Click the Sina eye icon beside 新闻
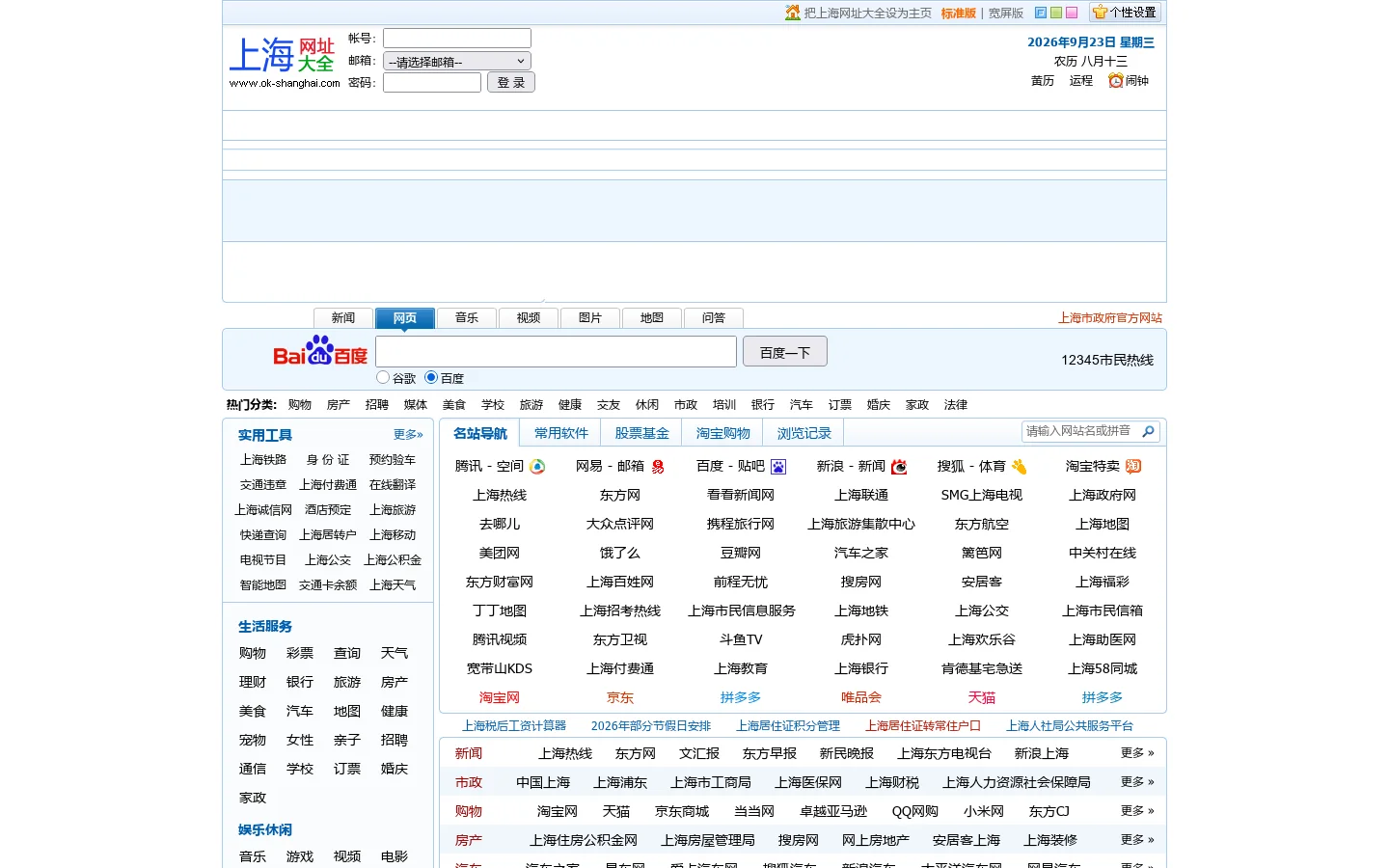The height and width of the screenshot is (868, 1389). pos(899,467)
